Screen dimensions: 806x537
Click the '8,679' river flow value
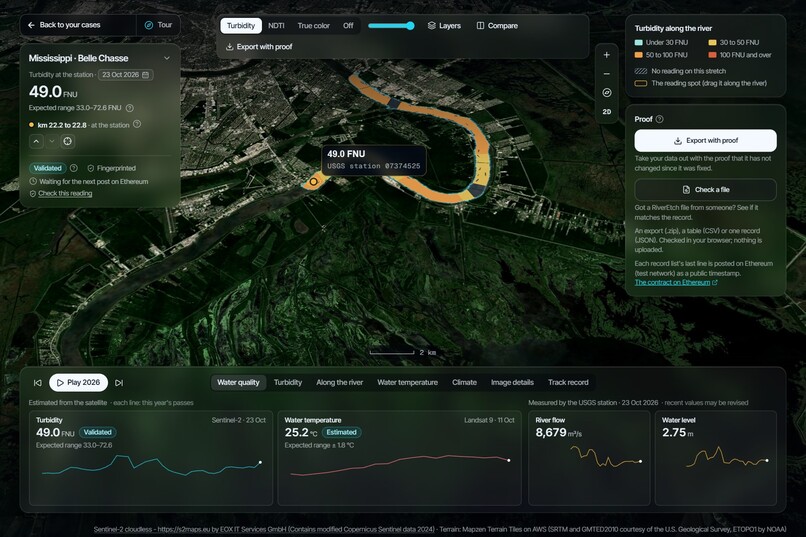tap(551, 433)
